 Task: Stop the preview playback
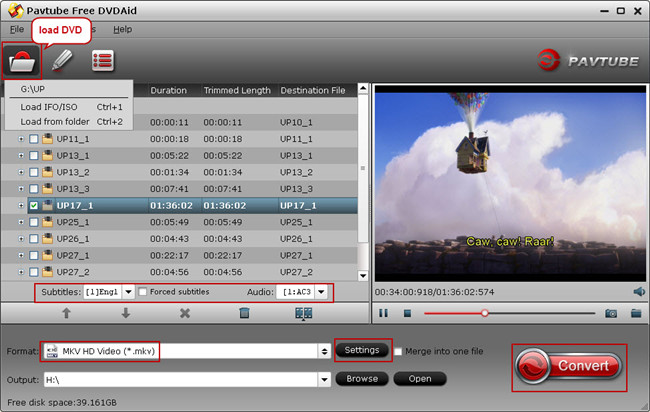[x=407, y=313]
